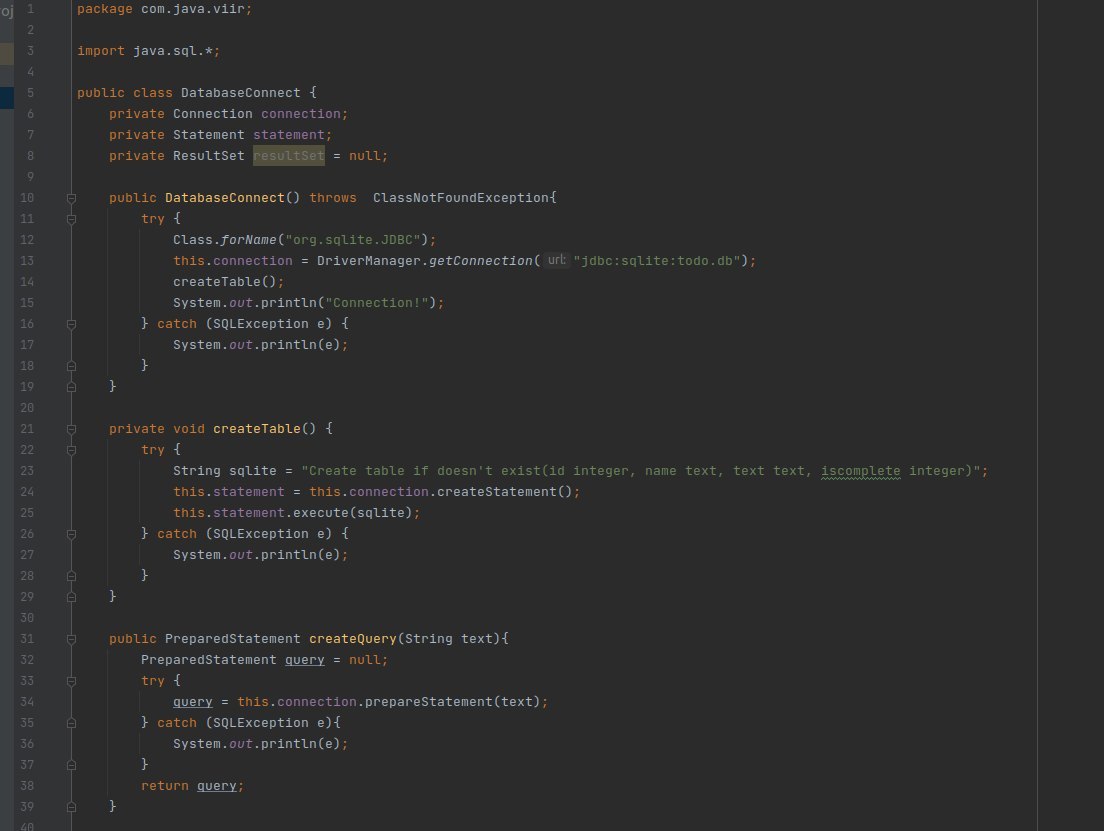
Task: Click the url parameter hint
Action: point(556,260)
